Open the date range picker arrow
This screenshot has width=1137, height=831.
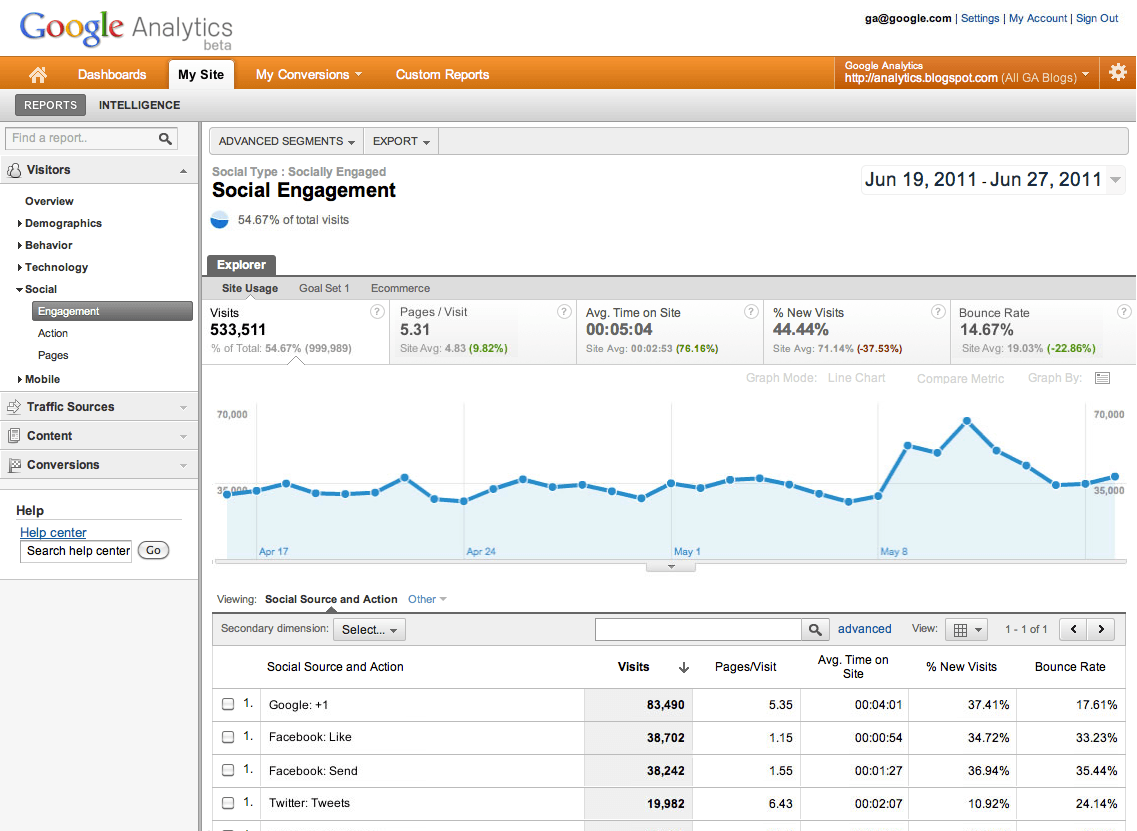click(1116, 179)
